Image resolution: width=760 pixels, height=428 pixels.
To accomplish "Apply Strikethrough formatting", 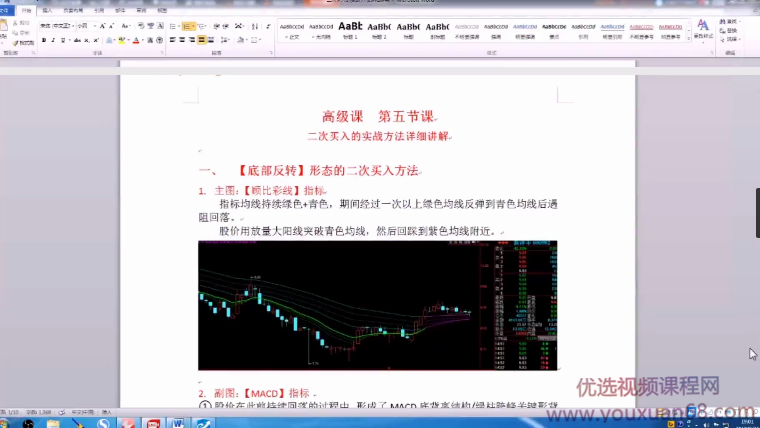I will pos(77,40).
